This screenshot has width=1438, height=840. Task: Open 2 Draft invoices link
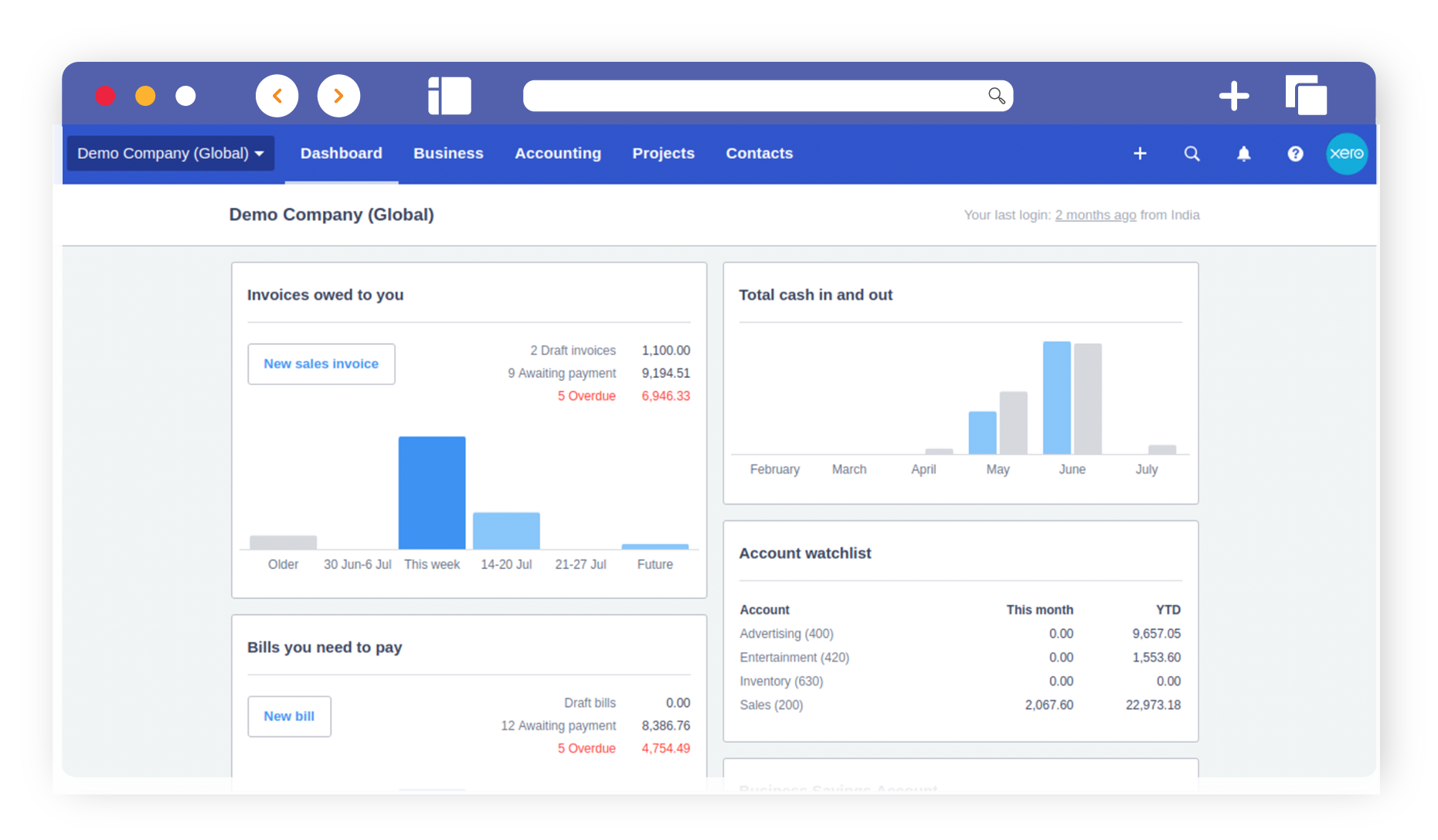pos(573,350)
